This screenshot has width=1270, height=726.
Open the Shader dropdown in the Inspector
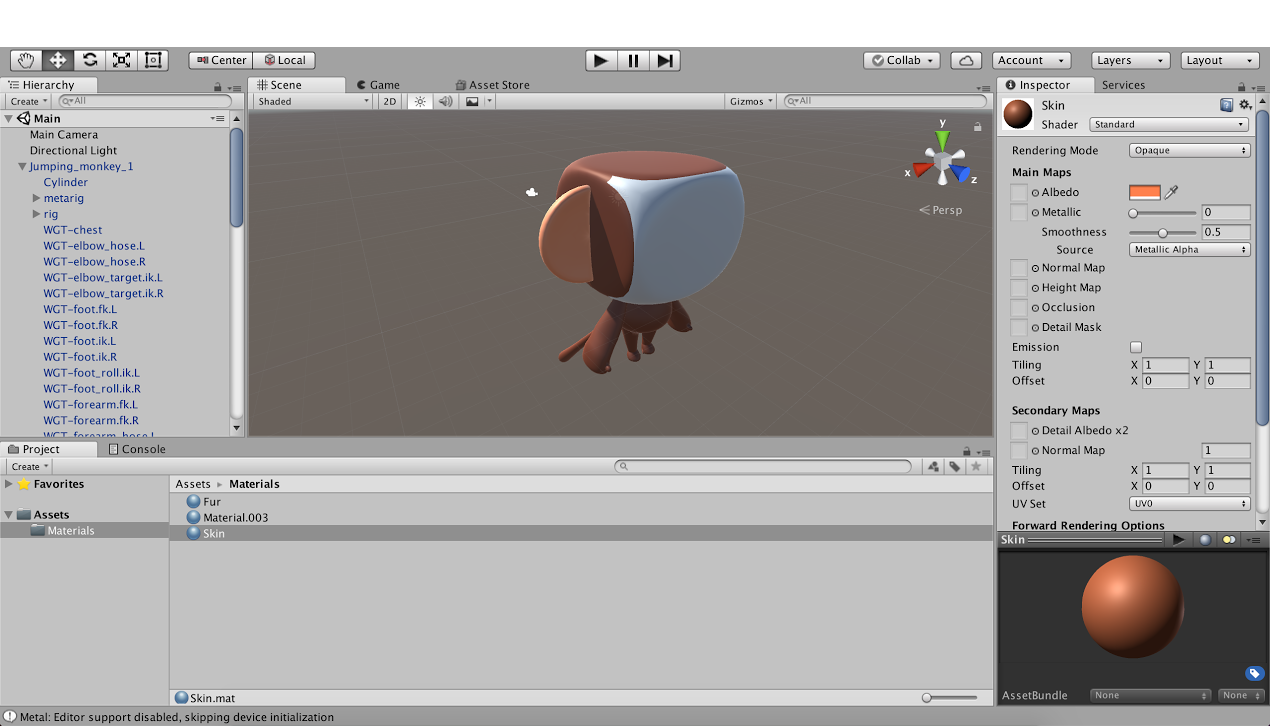point(1166,124)
